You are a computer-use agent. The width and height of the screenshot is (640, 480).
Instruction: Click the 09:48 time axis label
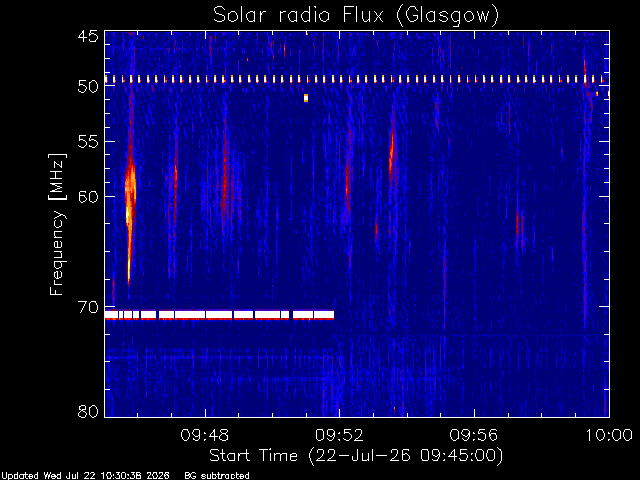(x=204, y=435)
